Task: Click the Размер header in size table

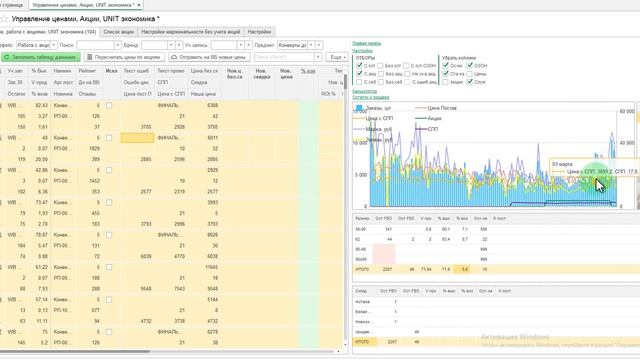Action: coord(362,219)
